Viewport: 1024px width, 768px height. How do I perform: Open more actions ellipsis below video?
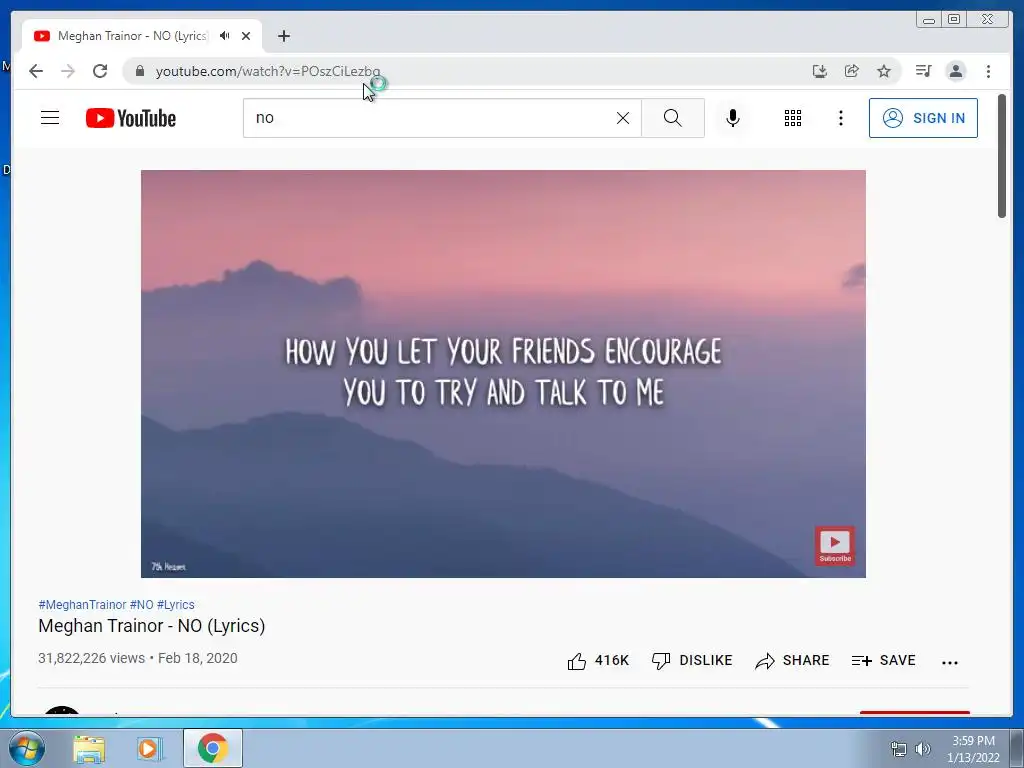click(x=950, y=662)
